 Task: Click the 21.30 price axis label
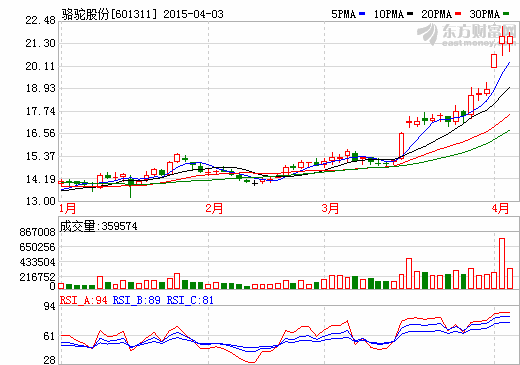(40, 43)
